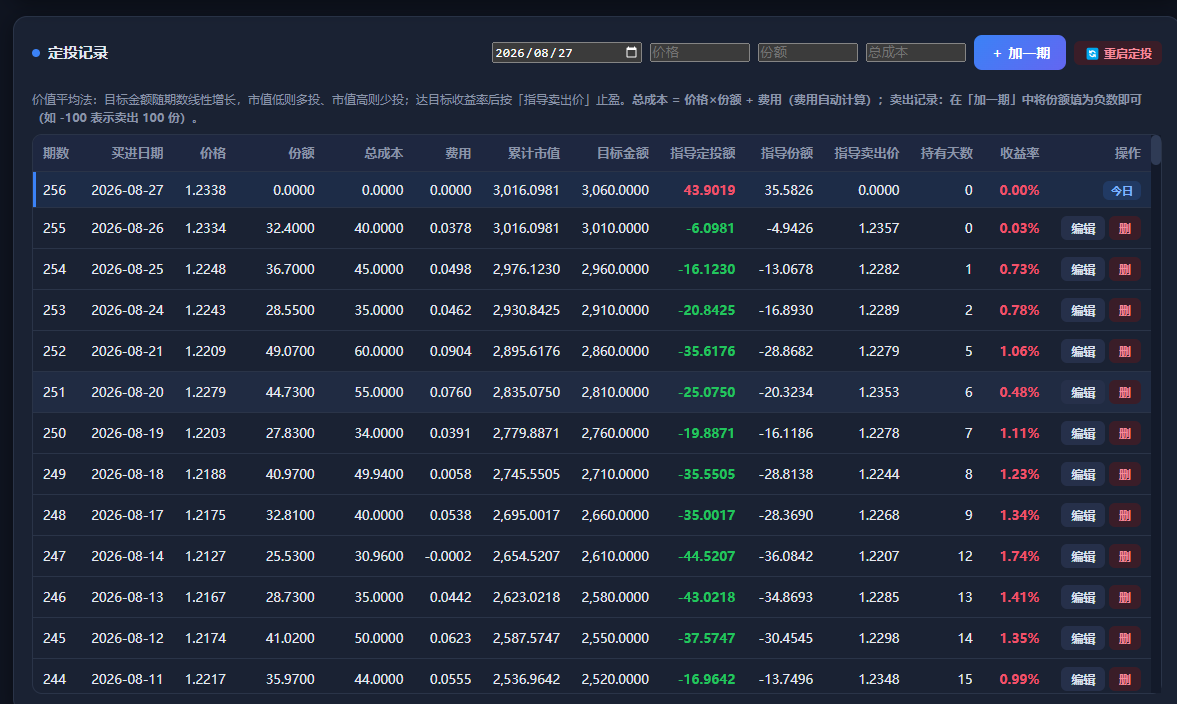
Task: Click the 加一期 add period button
Action: pos(1019,53)
